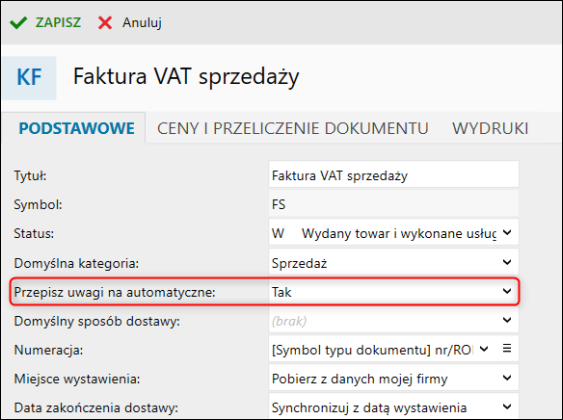This screenshot has height=420, width=563.
Task: Click the Przepisz uwagi na automatyczne: label
Action: [x=115, y=293]
